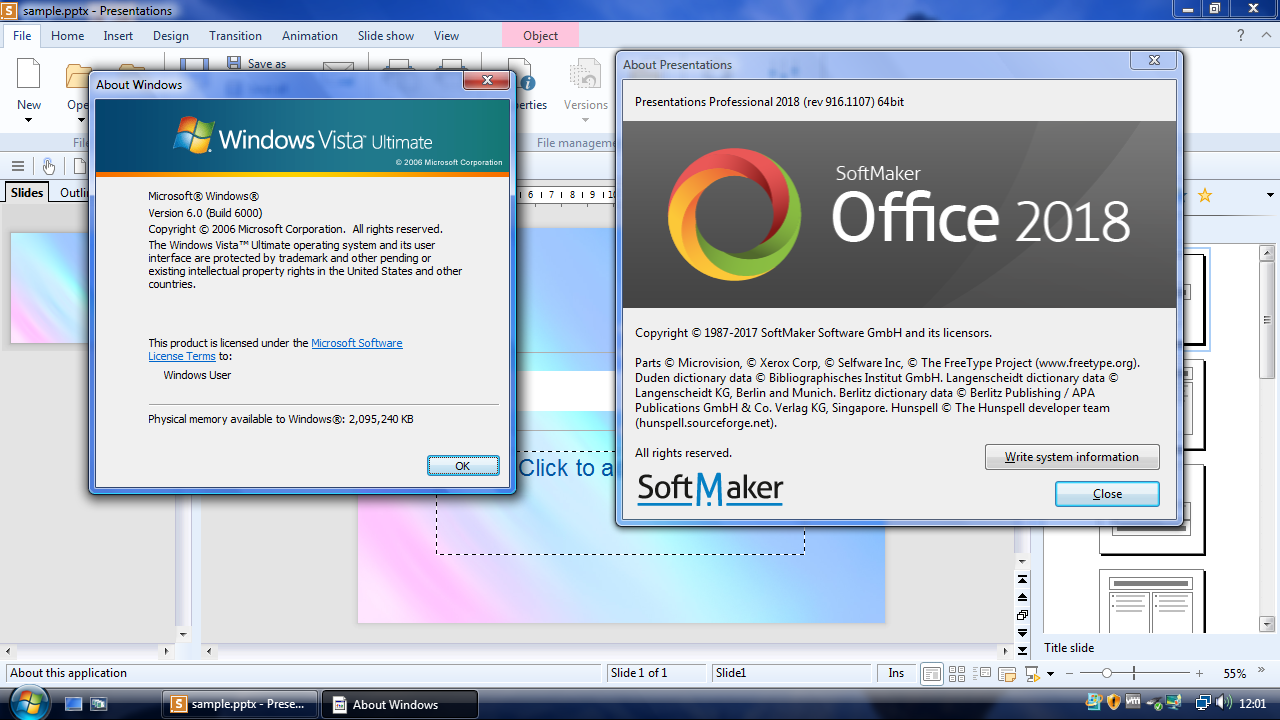This screenshot has width=1280, height=720.
Task: Jump to last slide arrow icon
Action: tap(1022, 651)
